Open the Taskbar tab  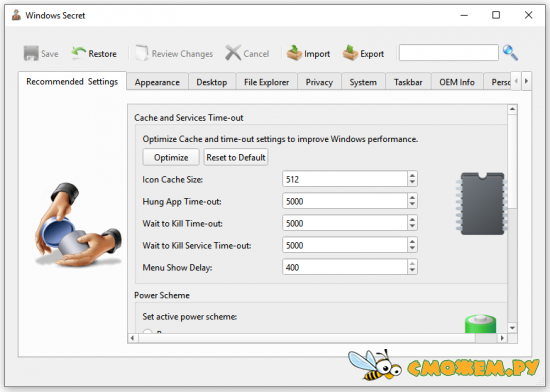408,82
